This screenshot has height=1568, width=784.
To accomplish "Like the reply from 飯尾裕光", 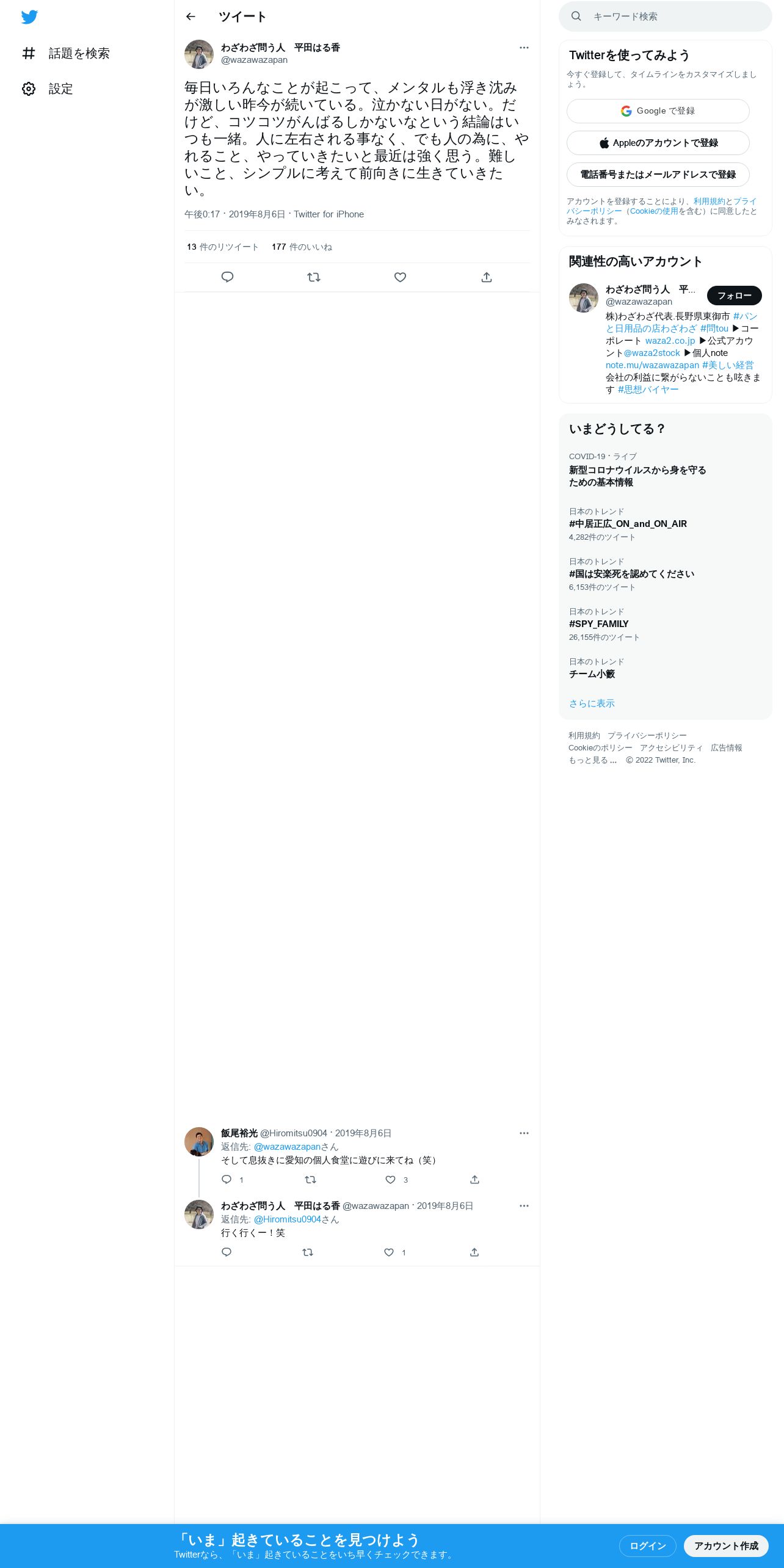I will [390, 1180].
